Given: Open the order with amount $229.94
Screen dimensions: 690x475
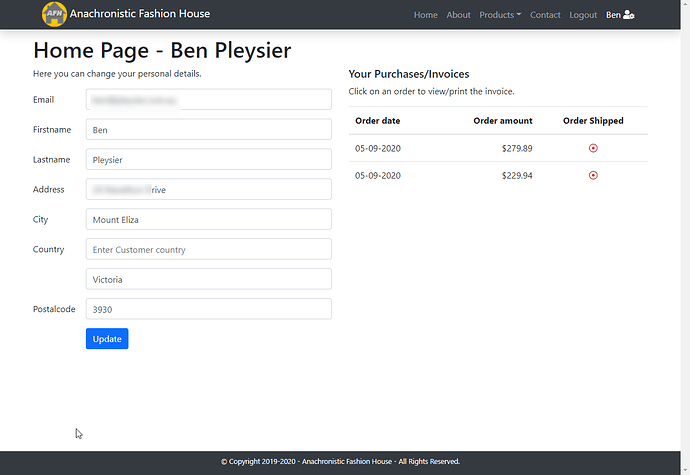Looking at the screenshot, I should tap(498, 176).
